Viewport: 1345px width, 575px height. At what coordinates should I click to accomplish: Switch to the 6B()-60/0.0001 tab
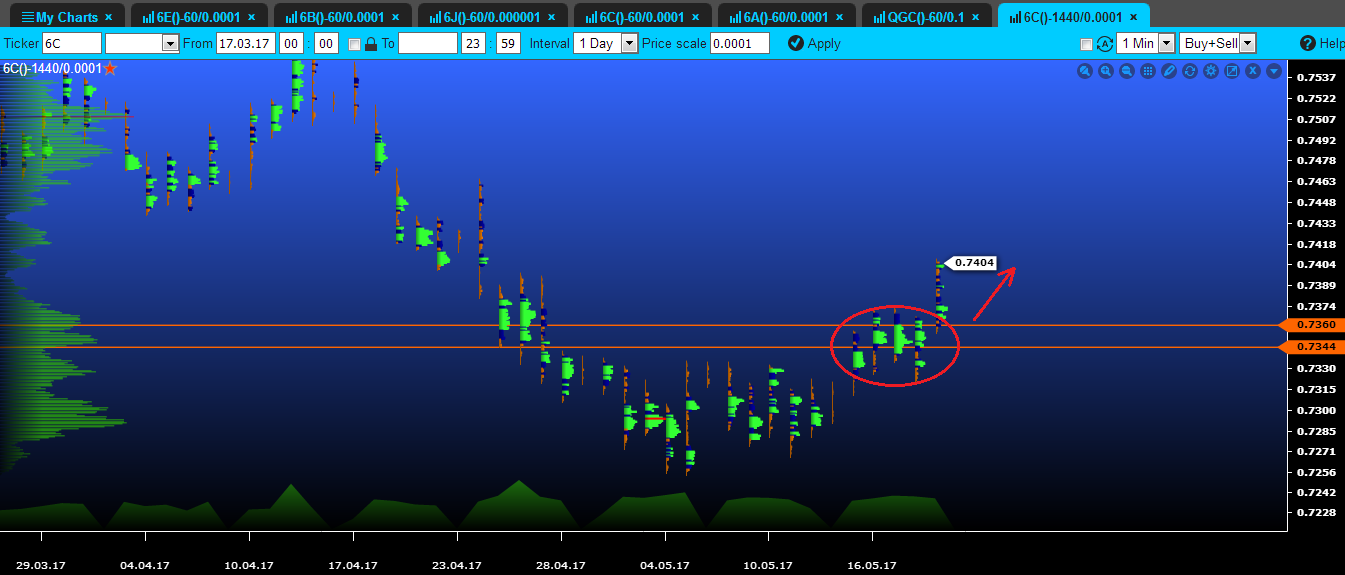[342, 17]
